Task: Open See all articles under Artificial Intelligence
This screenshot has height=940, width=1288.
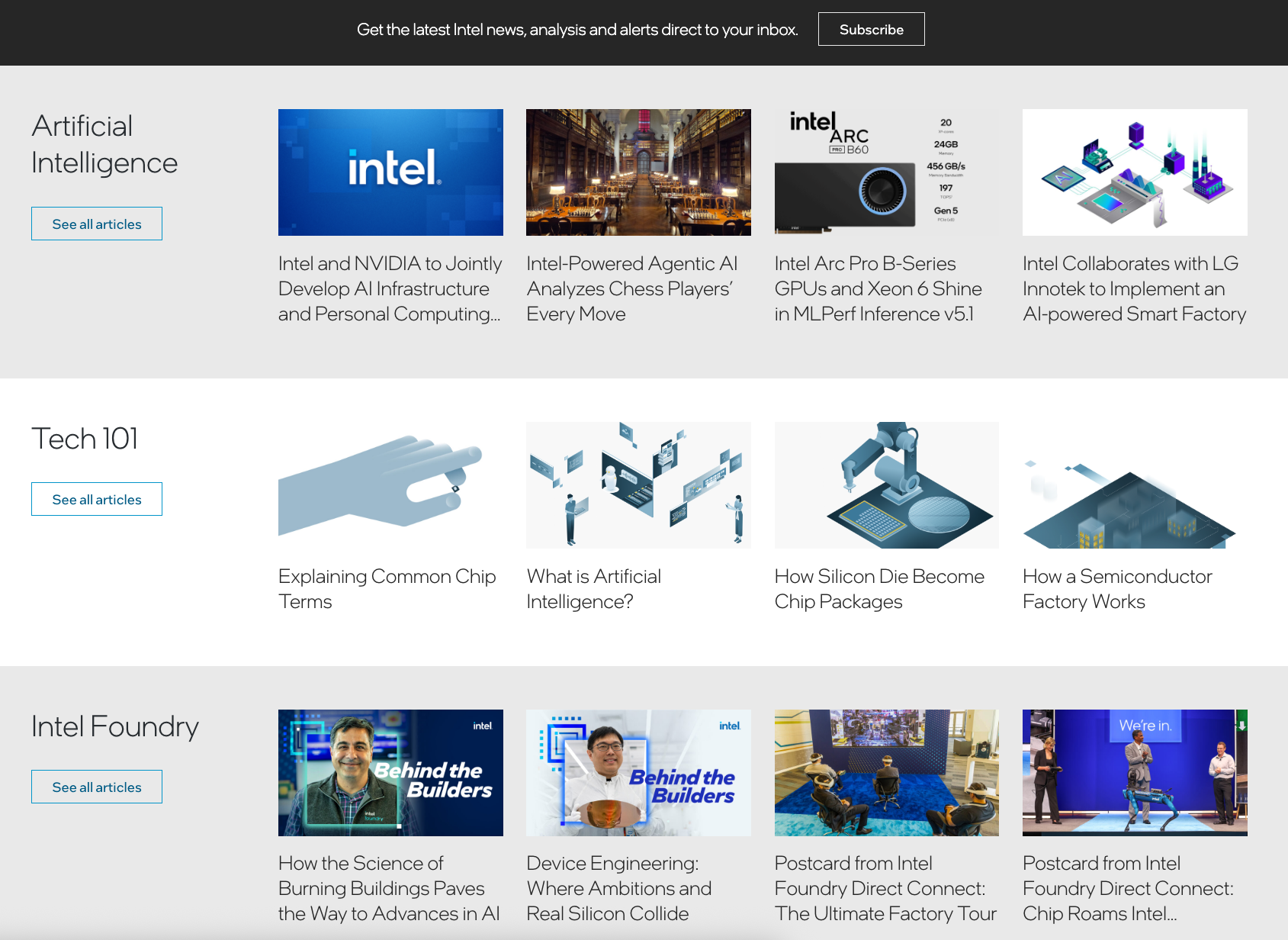Action: 97,224
